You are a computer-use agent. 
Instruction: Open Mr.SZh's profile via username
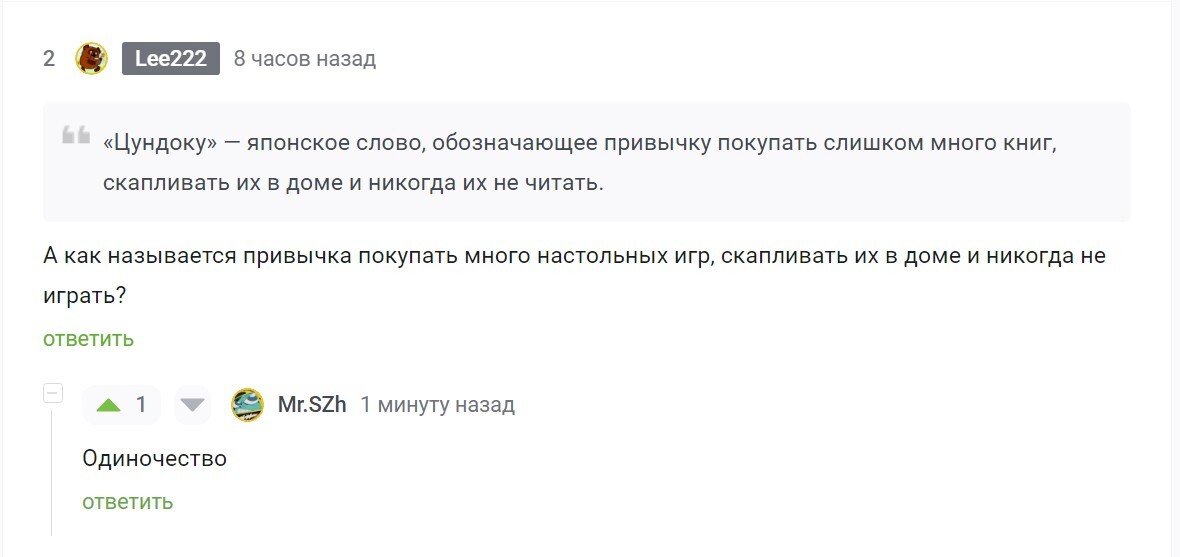click(x=312, y=405)
